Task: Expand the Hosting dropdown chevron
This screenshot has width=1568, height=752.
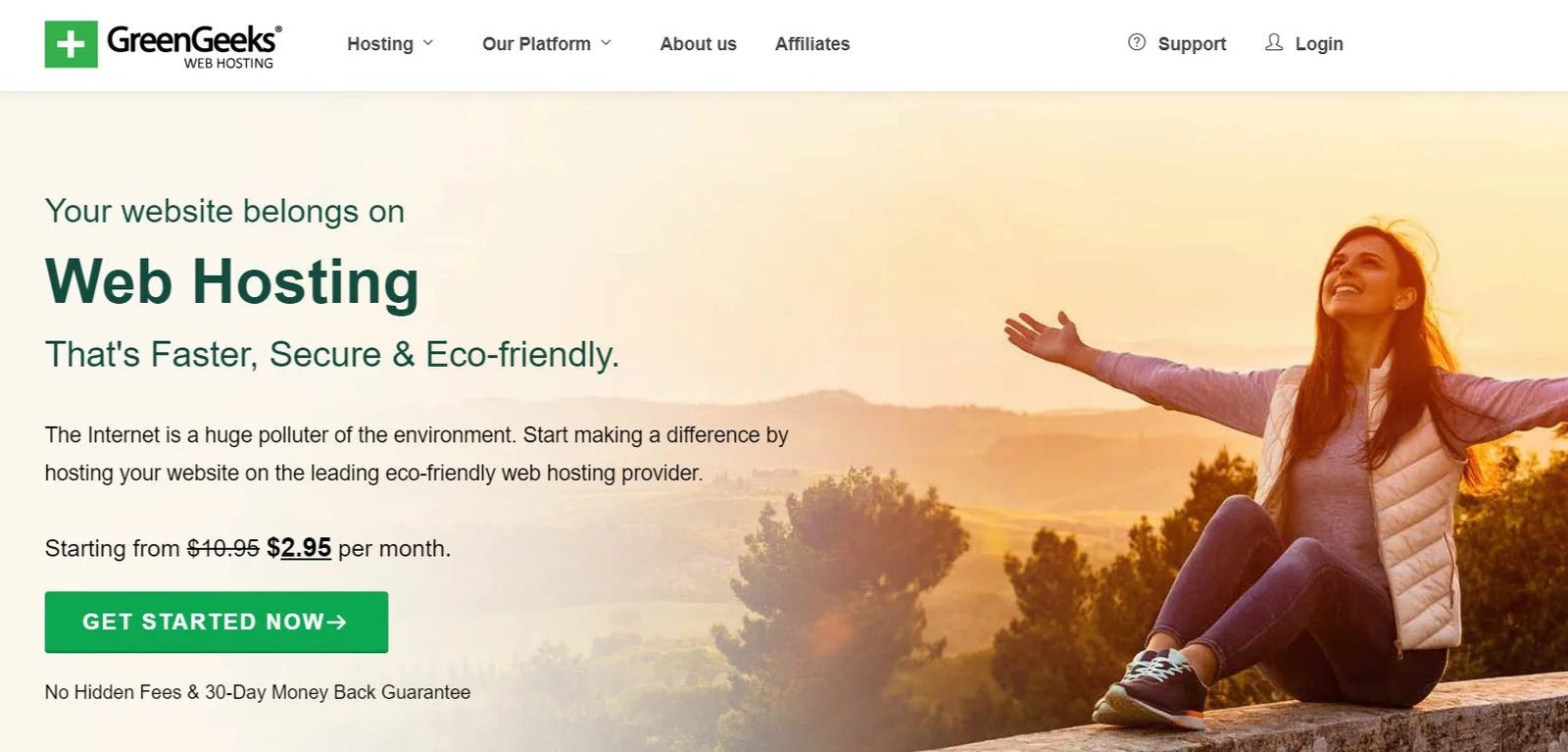Action: coord(428,43)
